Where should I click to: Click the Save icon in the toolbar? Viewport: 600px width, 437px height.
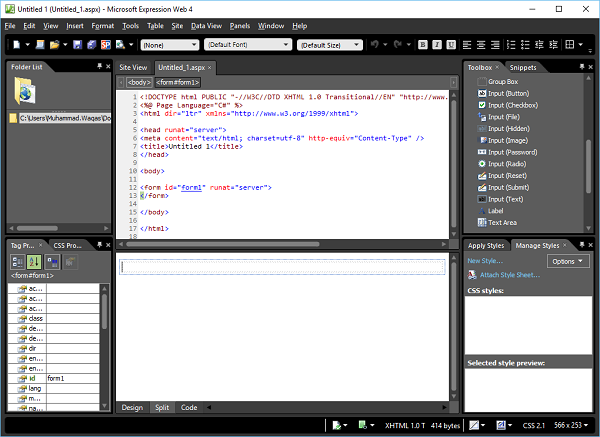click(75, 44)
